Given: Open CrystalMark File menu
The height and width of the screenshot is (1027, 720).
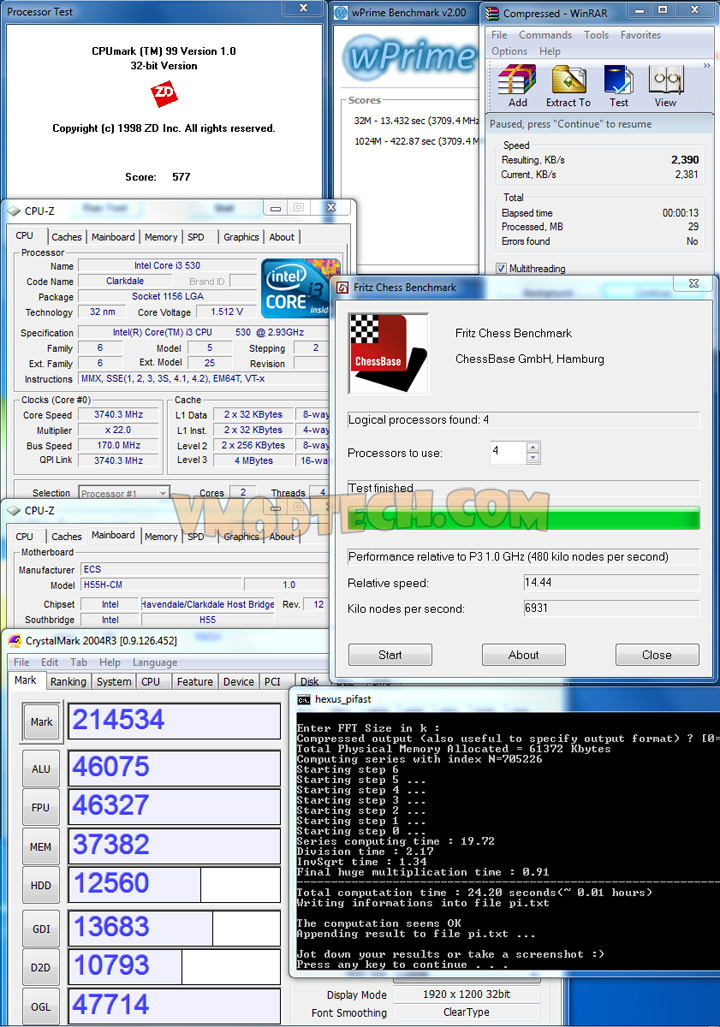Looking at the screenshot, I should point(22,662).
